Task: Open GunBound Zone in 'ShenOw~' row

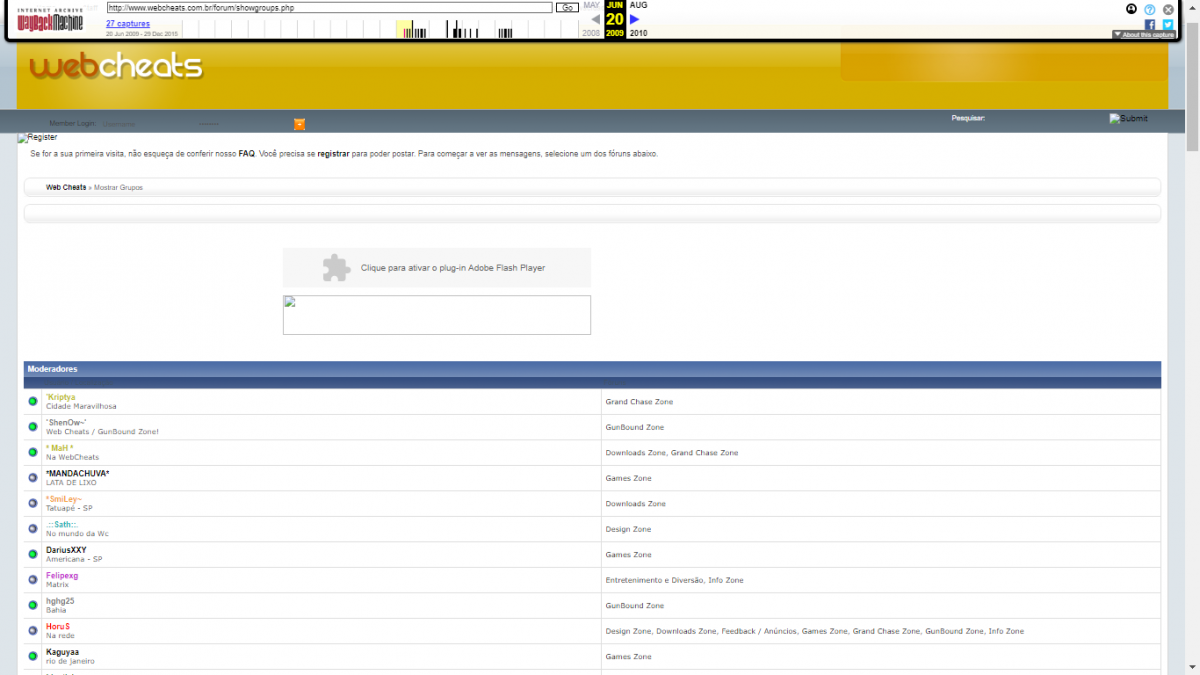Action: tap(635, 427)
